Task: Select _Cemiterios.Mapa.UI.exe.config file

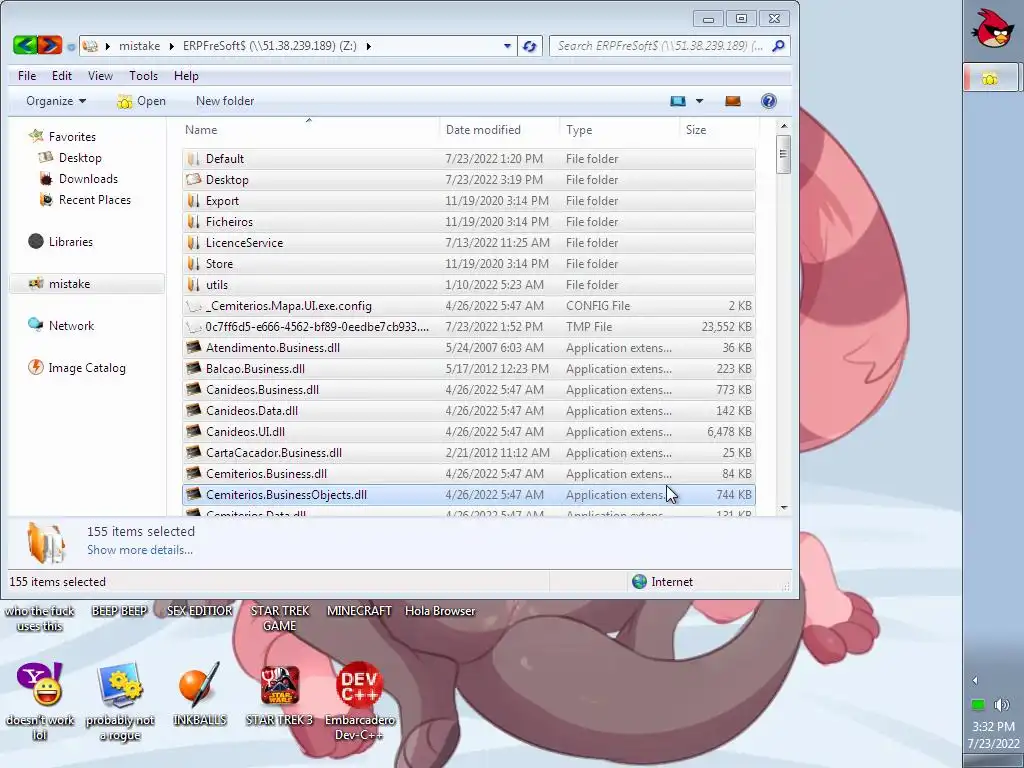Action: tap(469, 306)
